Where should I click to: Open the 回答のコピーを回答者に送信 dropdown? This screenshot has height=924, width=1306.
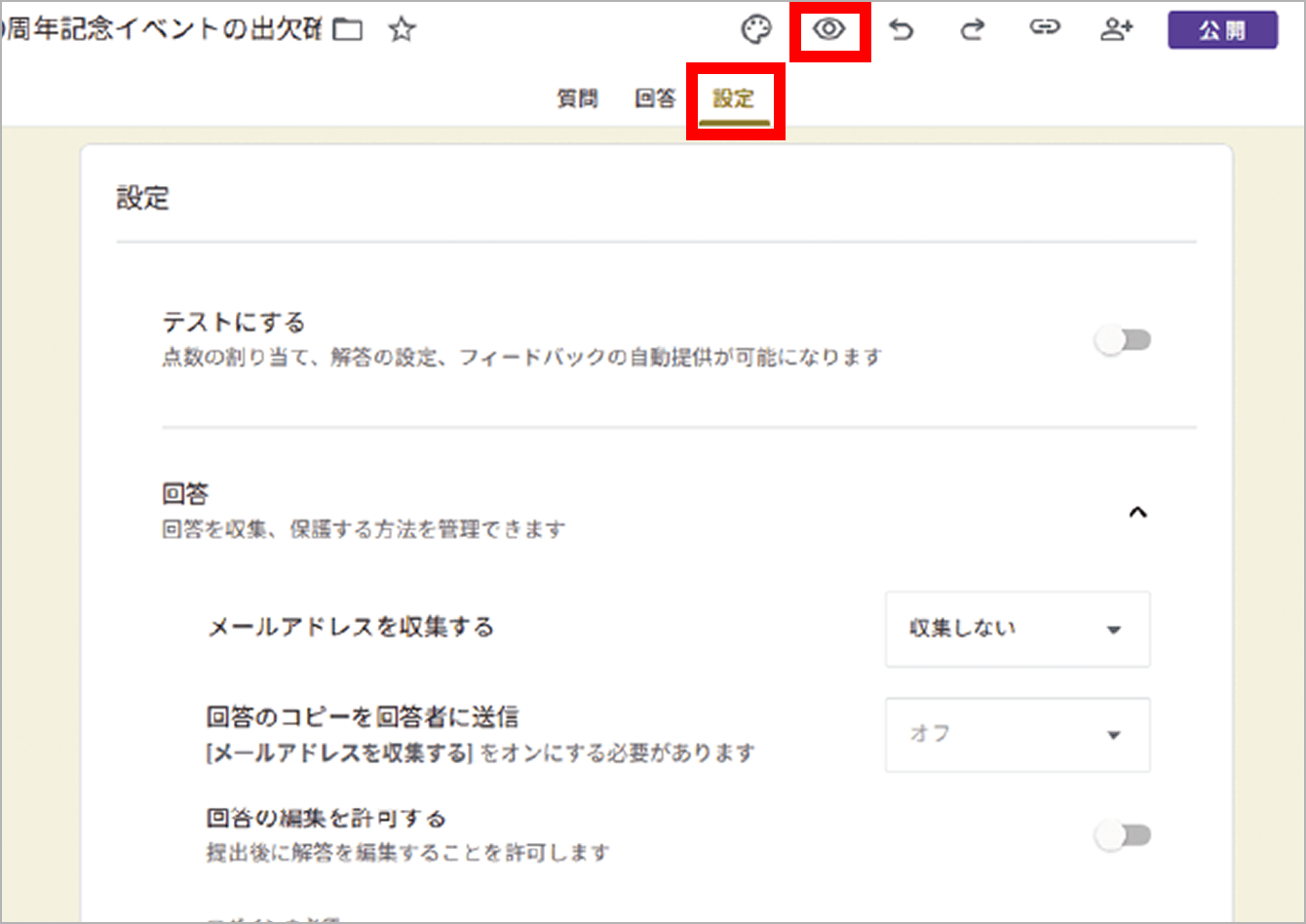pyautogui.click(x=1017, y=735)
